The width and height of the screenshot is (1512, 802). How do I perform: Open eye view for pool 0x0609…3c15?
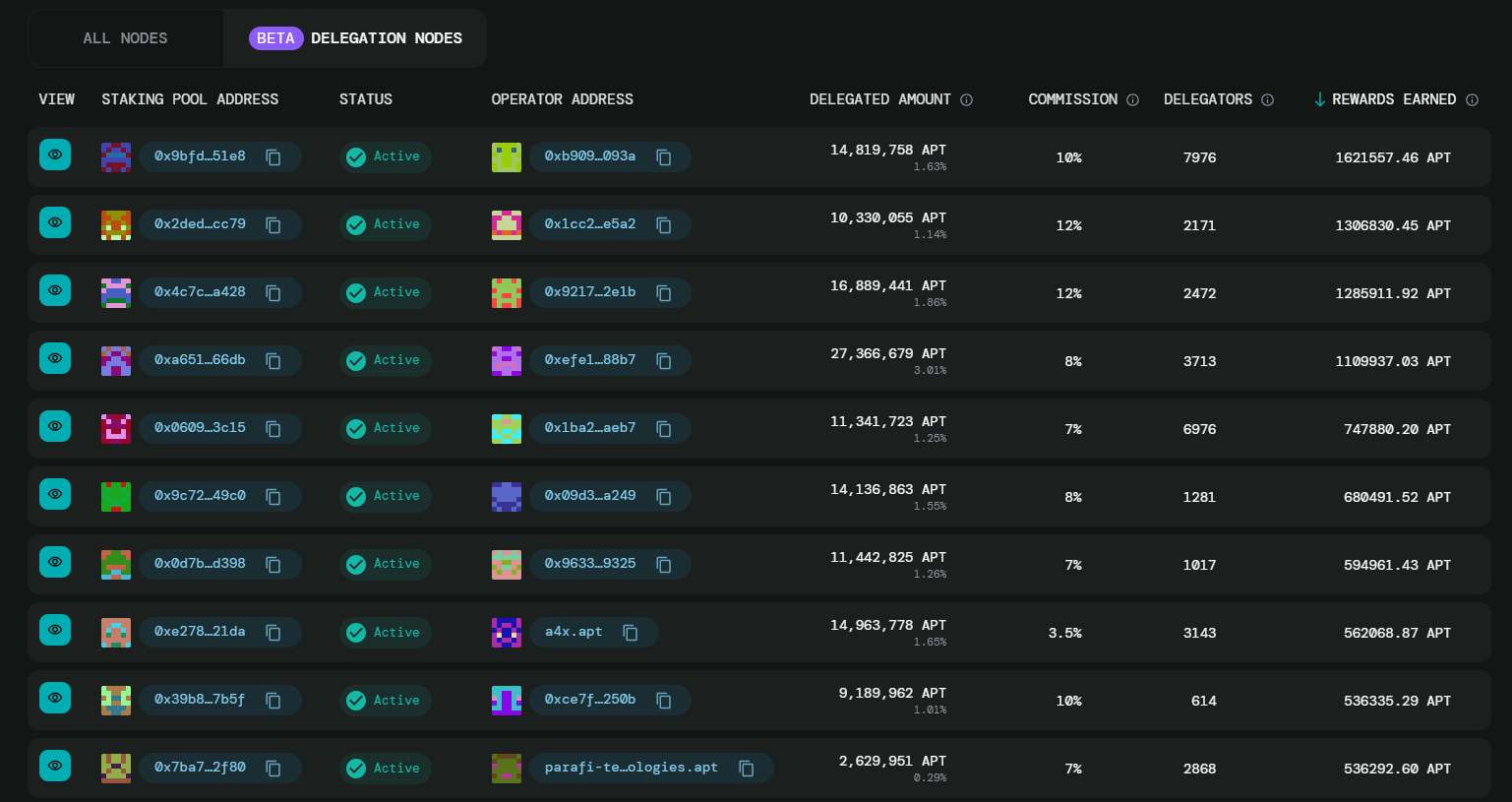pos(55,427)
